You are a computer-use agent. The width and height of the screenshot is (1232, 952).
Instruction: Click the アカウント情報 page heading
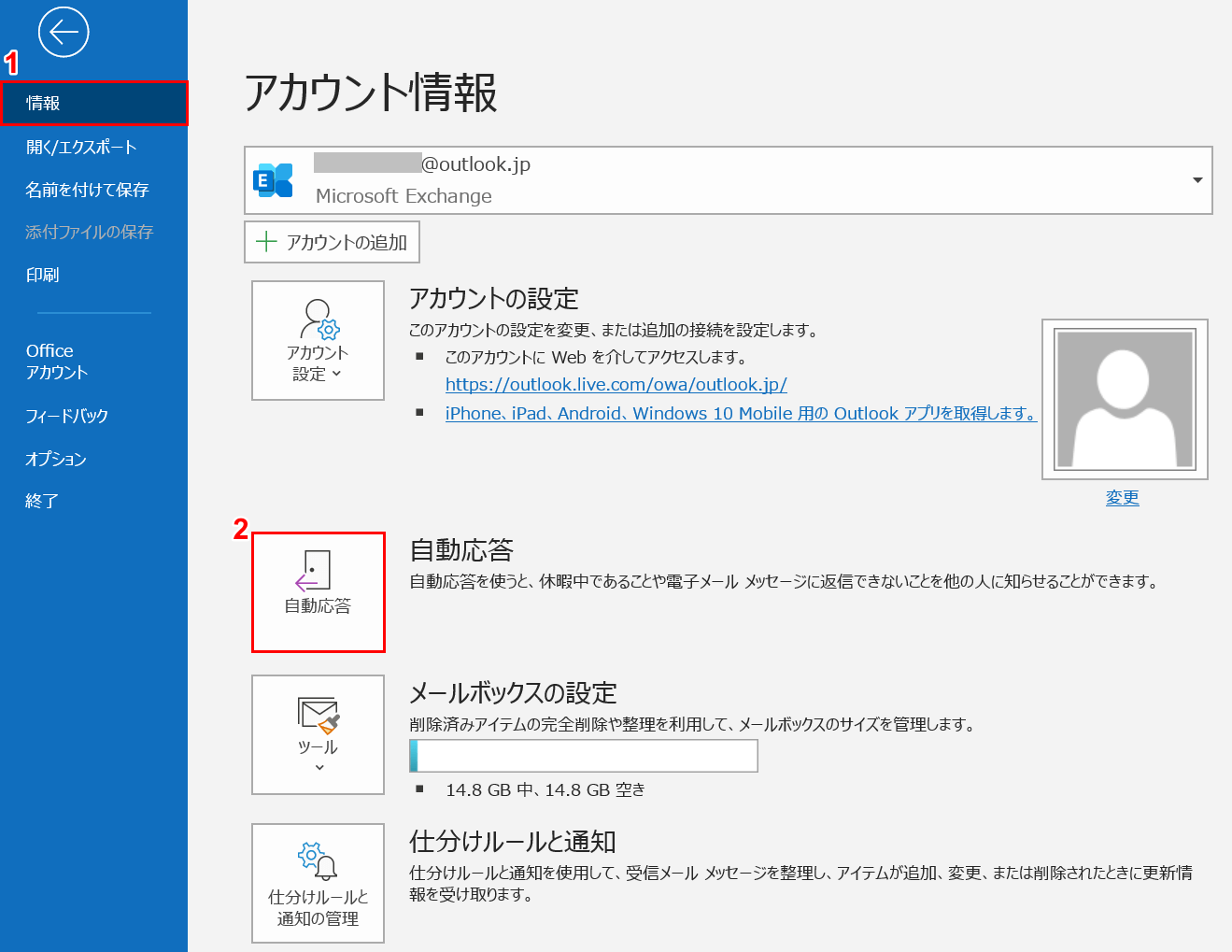[x=371, y=92]
